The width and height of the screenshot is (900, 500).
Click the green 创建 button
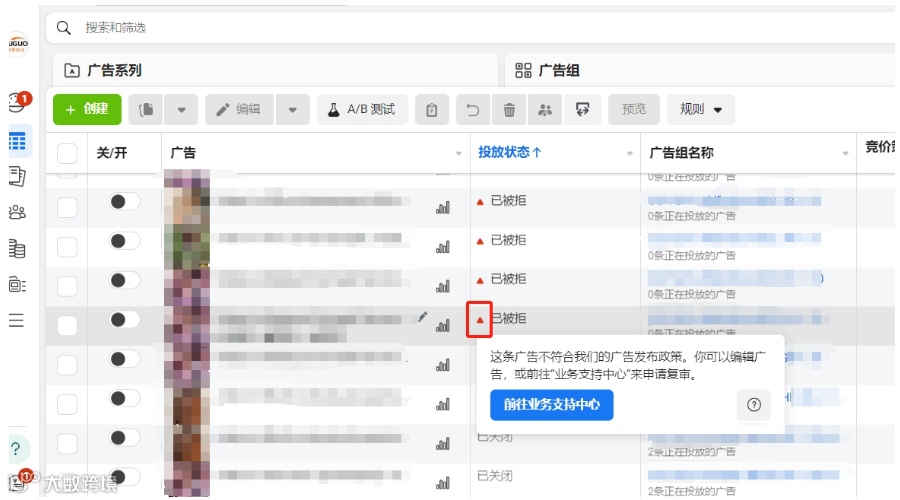(87, 110)
